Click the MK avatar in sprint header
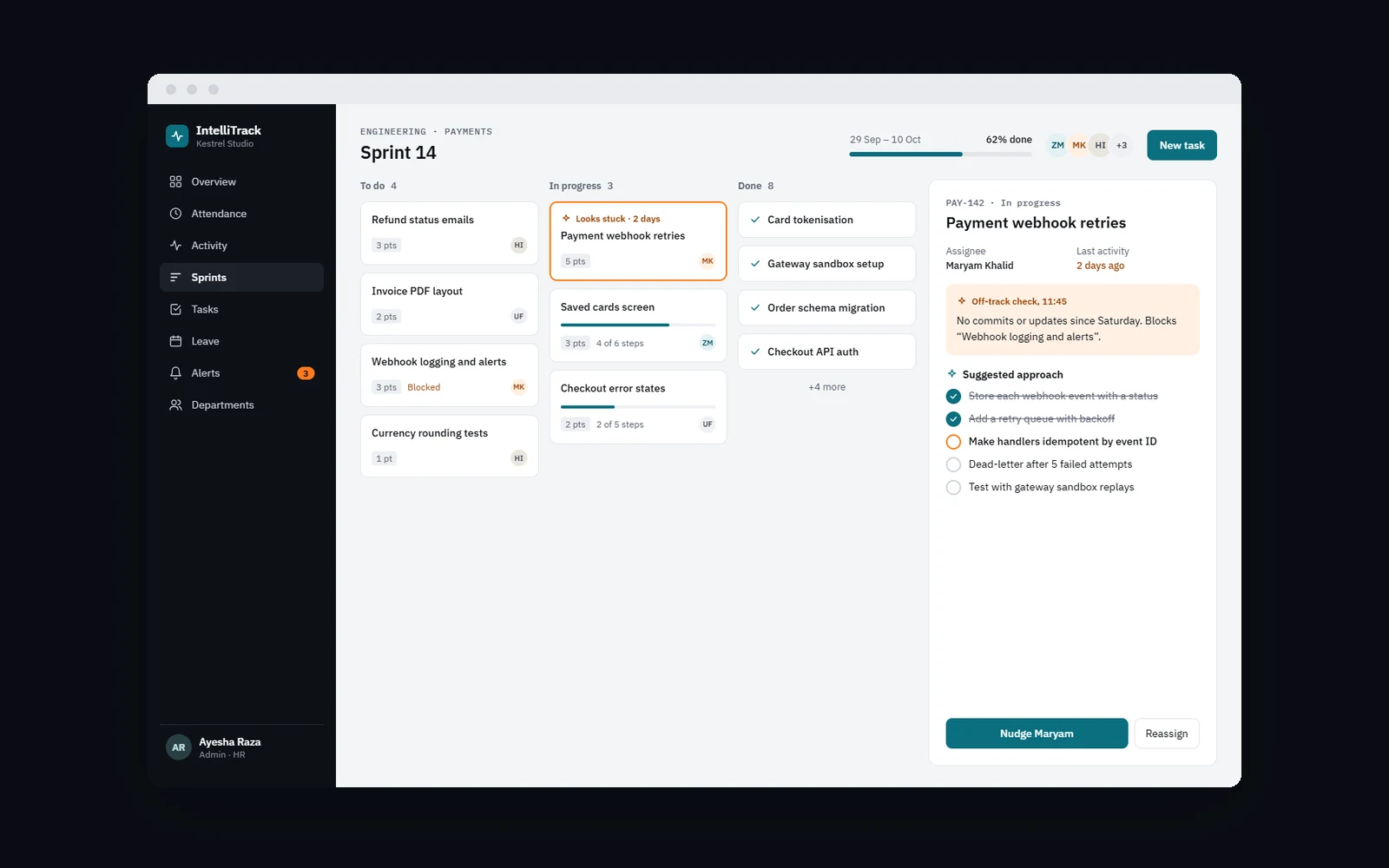The height and width of the screenshot is (868, 1389). click(x=1079, y=145)
